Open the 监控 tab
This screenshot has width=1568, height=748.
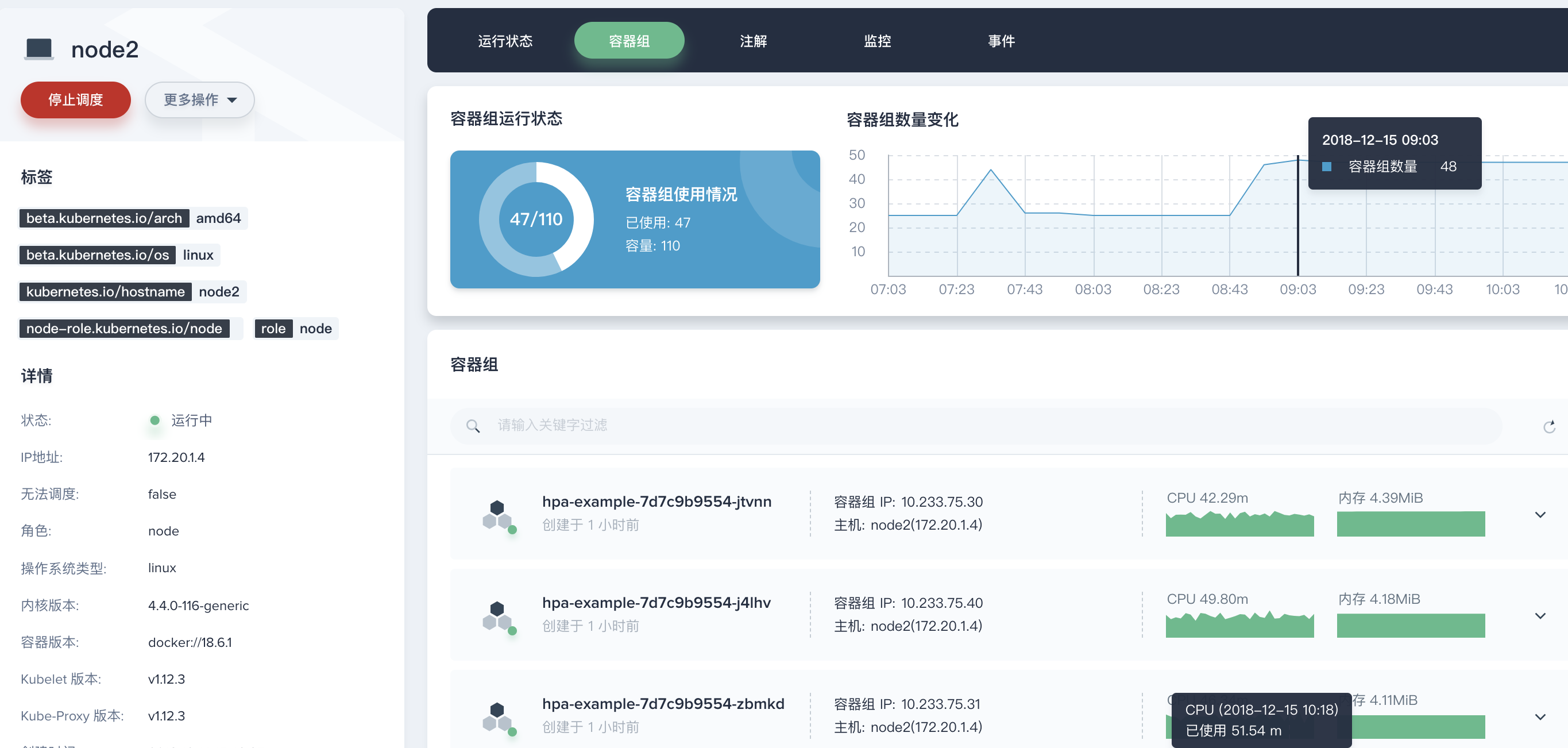(877, 41)
